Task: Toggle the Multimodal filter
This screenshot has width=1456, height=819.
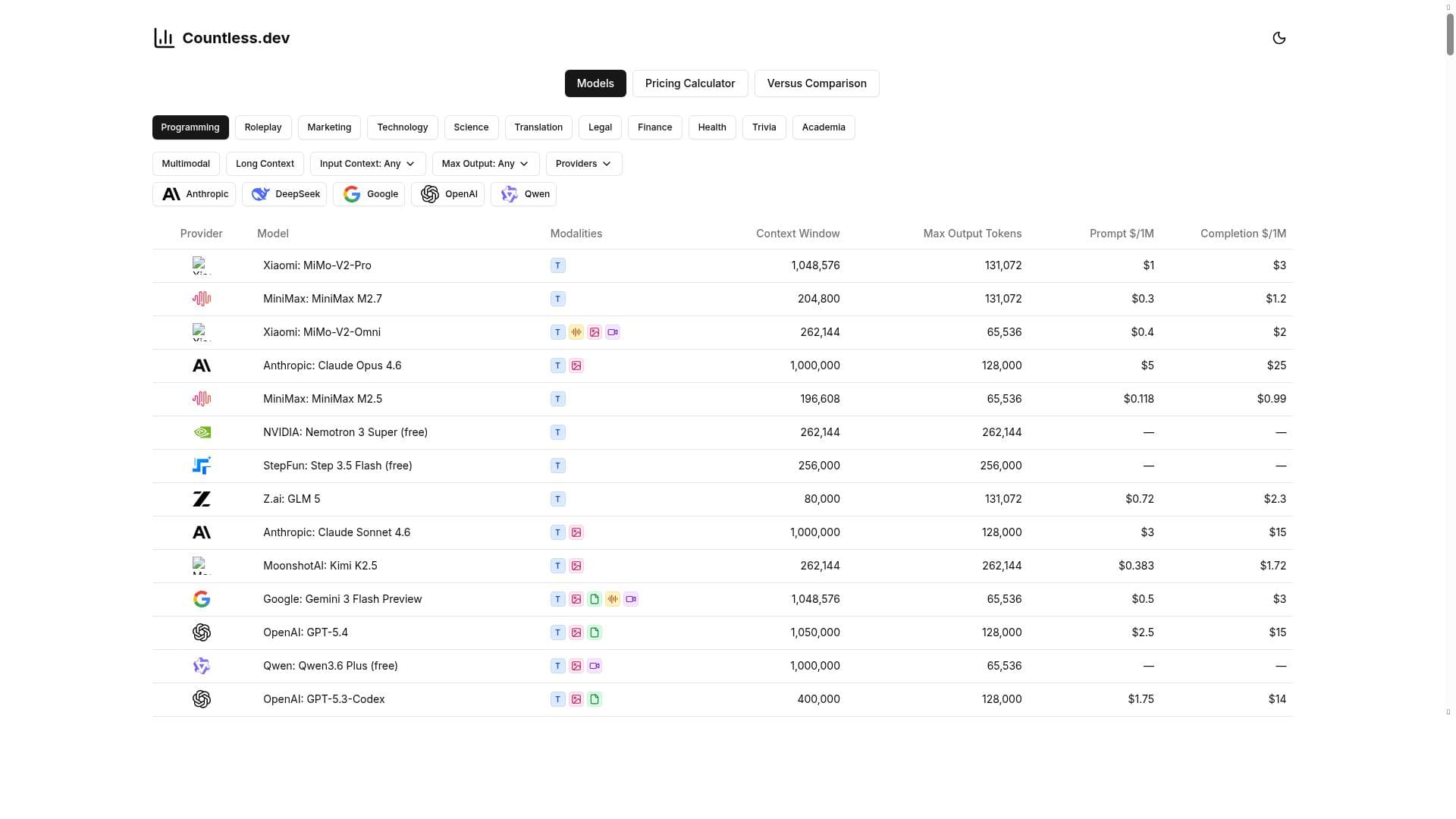Action: click(x=186, y=164)
